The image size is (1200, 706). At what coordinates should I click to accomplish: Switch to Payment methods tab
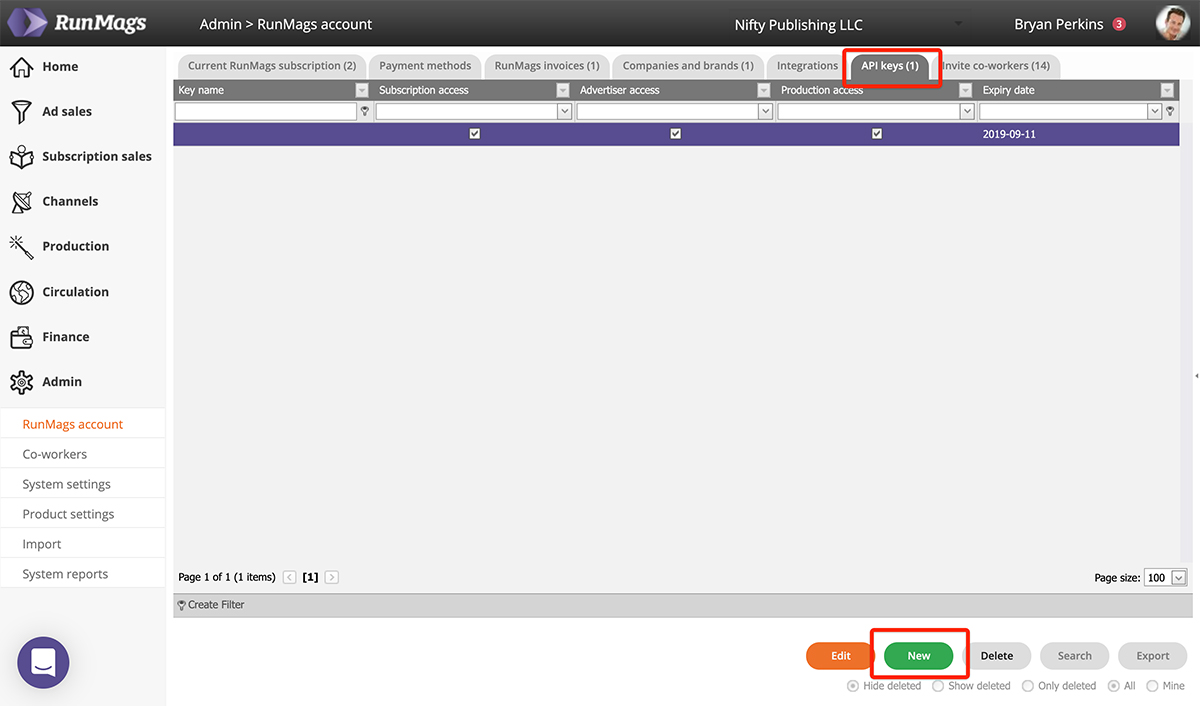pyautogui.click(x=425, y=66)
